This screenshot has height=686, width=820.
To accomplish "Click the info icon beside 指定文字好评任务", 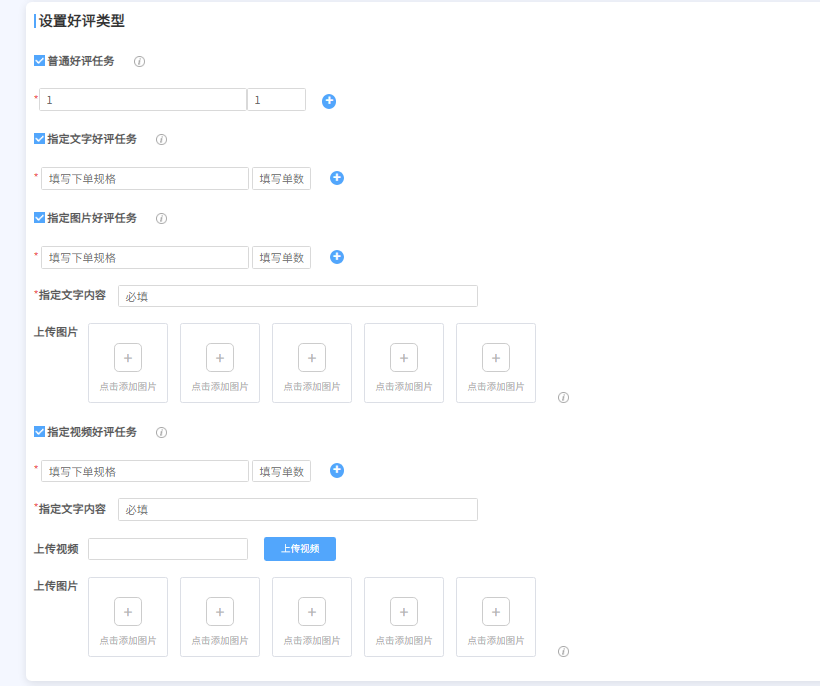I will pos(161,140).
